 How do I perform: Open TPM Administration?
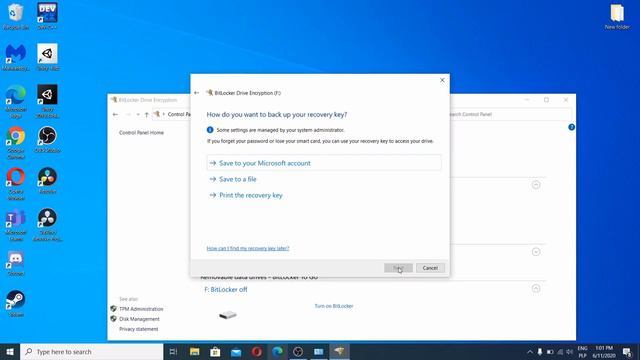141,309
